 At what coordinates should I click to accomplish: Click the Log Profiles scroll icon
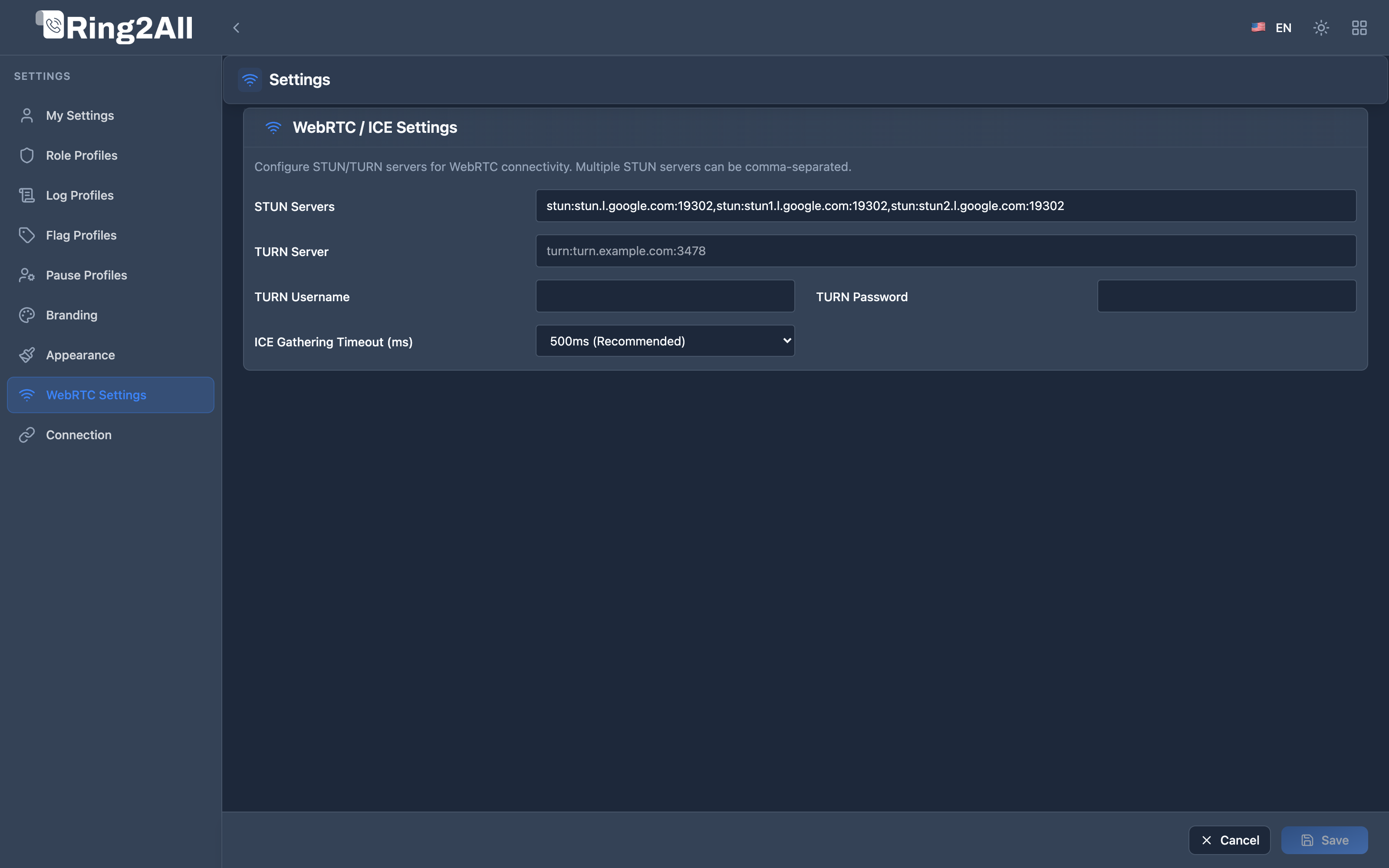coord(27,195)
